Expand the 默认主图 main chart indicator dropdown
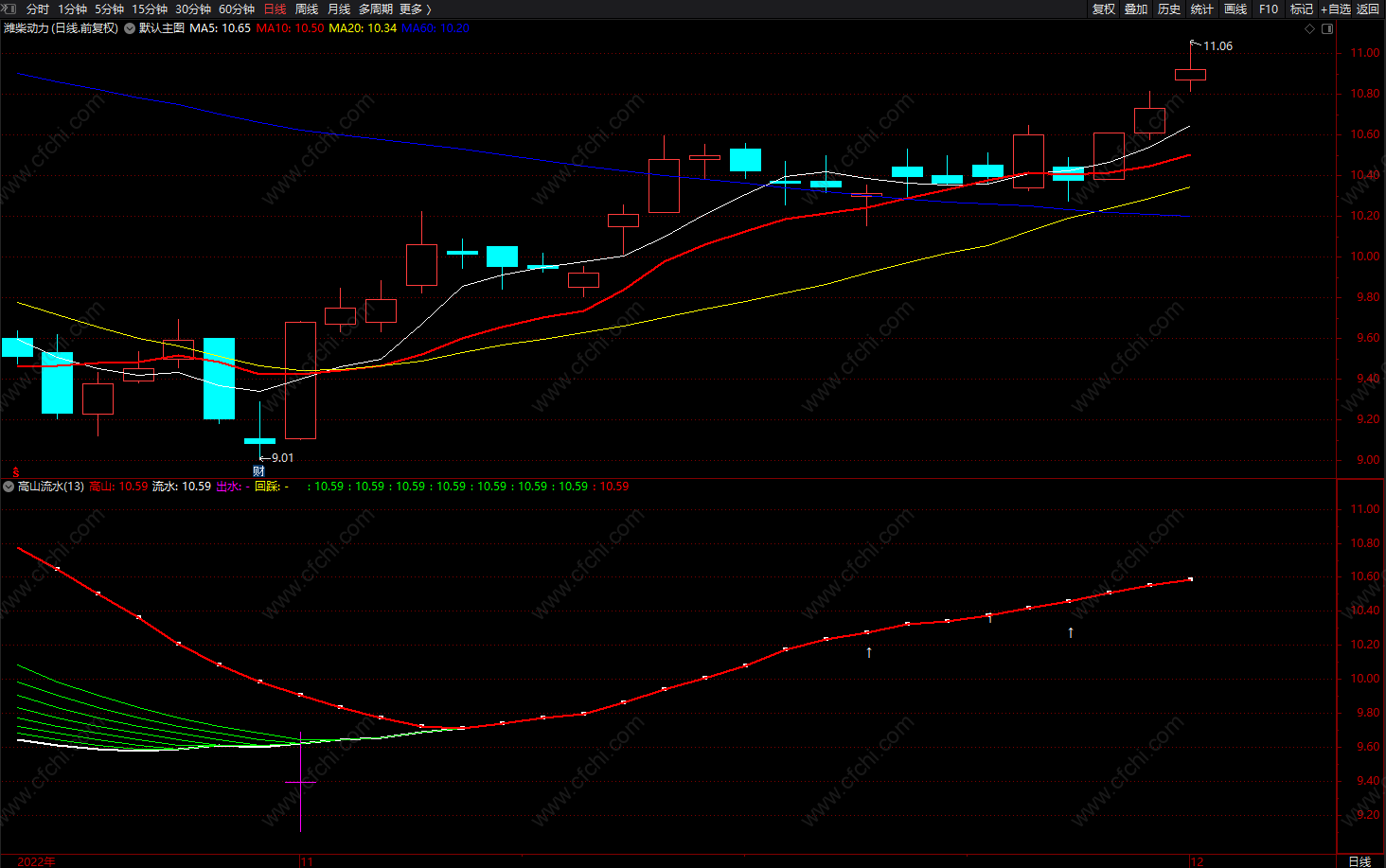This screenshot has height=868, width=1386. (x=130, y=28)
